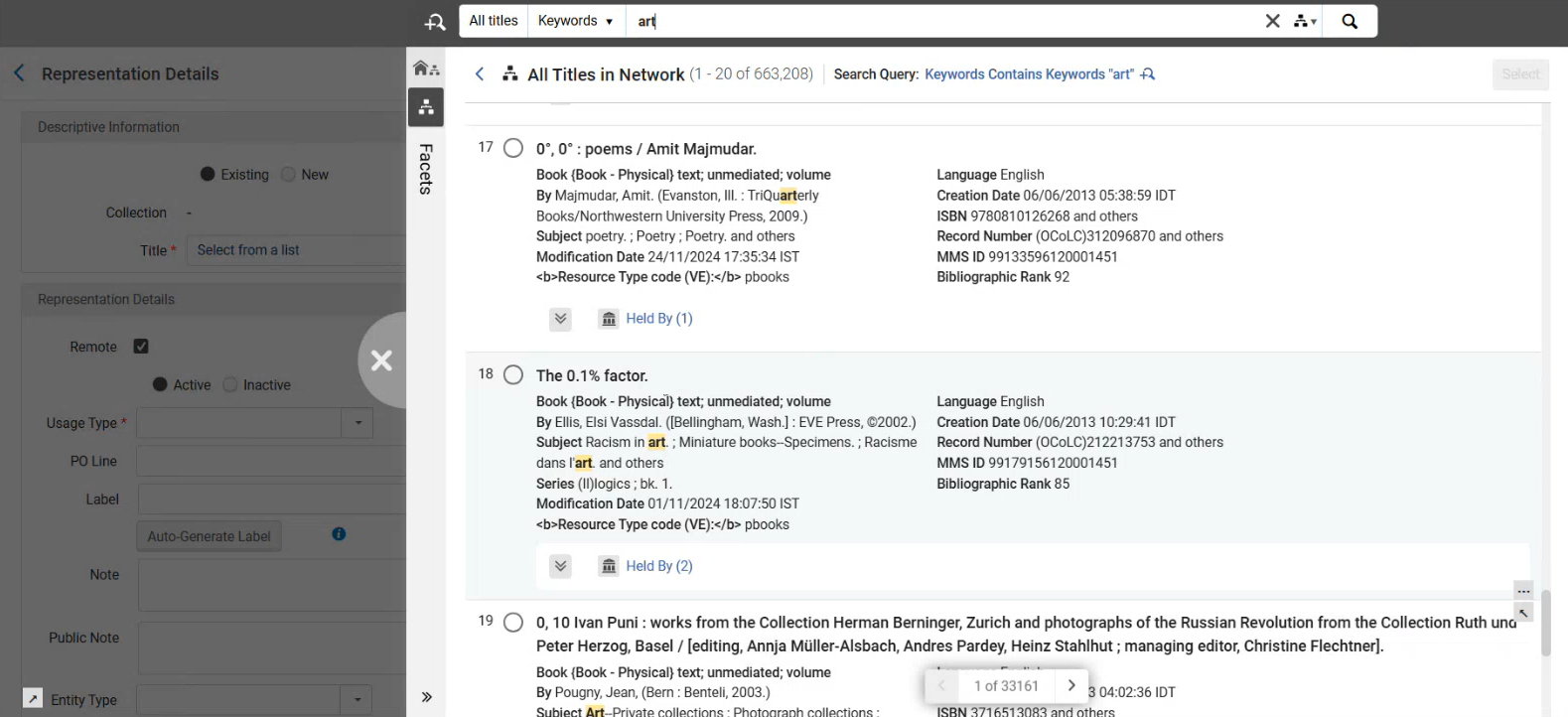Open the Keywords Contains Keywords "art" query link
Viewport: 1568px width, 717px height.
tap(1029, 74)
